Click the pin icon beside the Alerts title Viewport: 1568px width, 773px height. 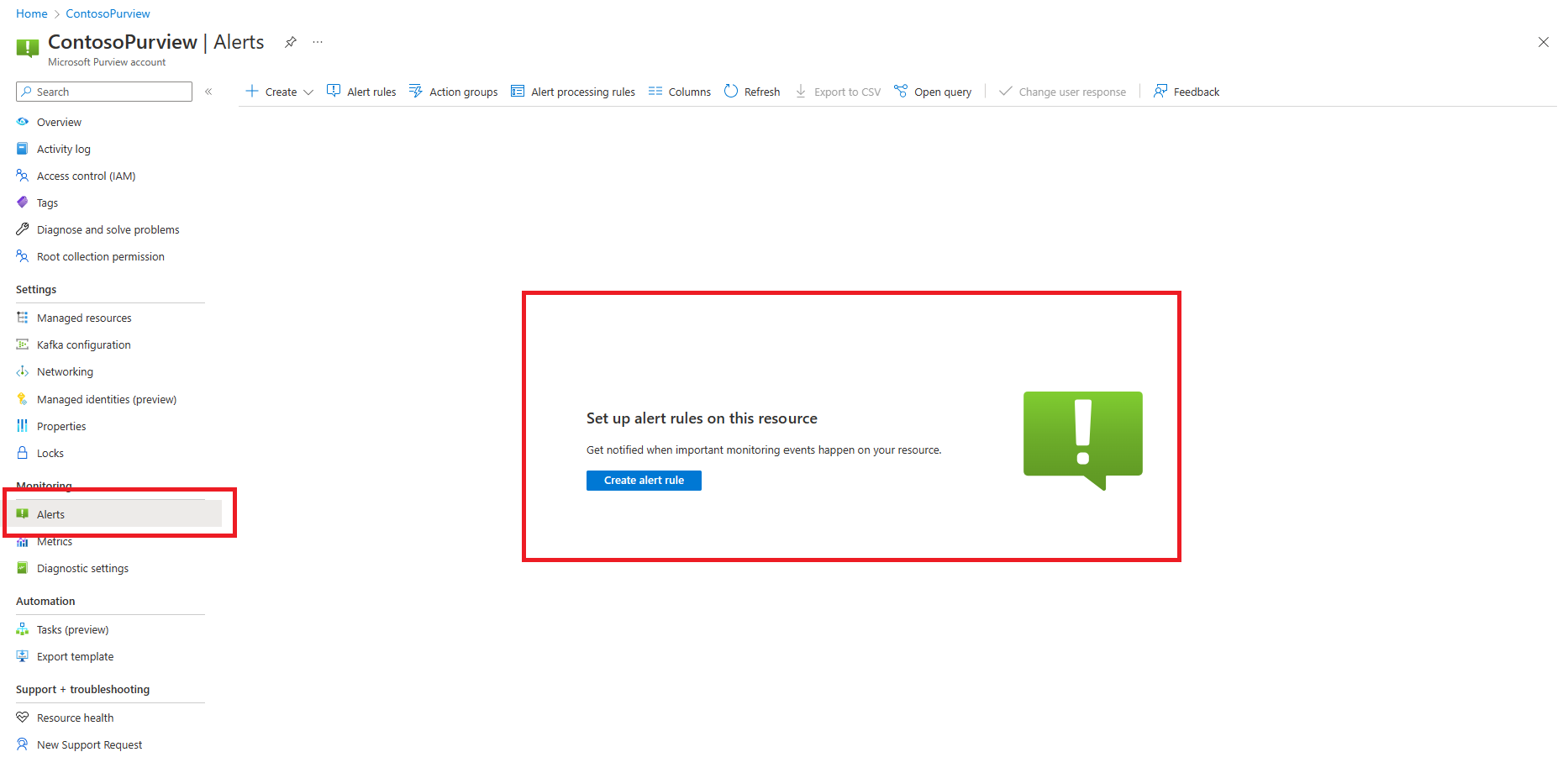(x=291, y=42)
